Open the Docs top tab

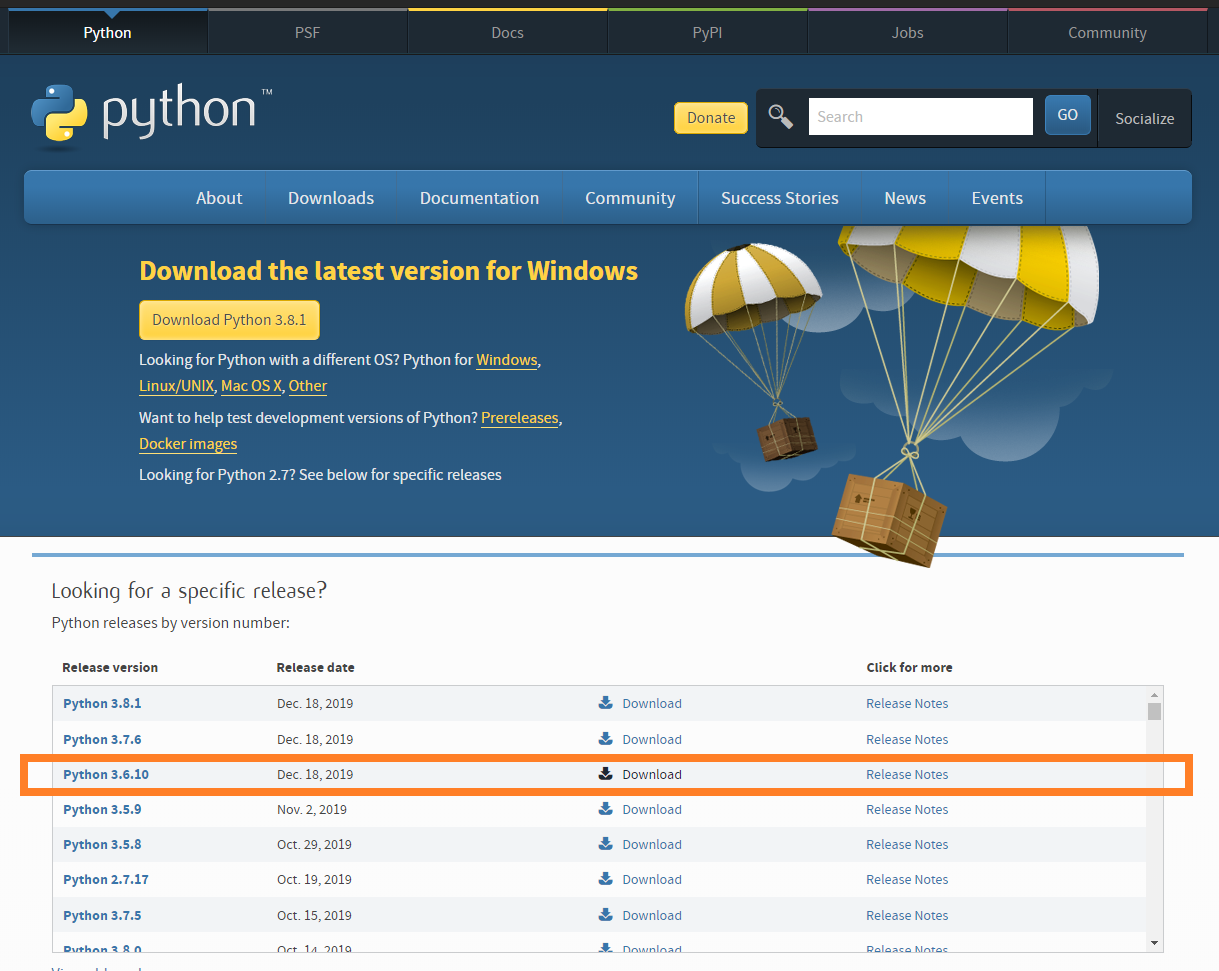click(508, 32)
